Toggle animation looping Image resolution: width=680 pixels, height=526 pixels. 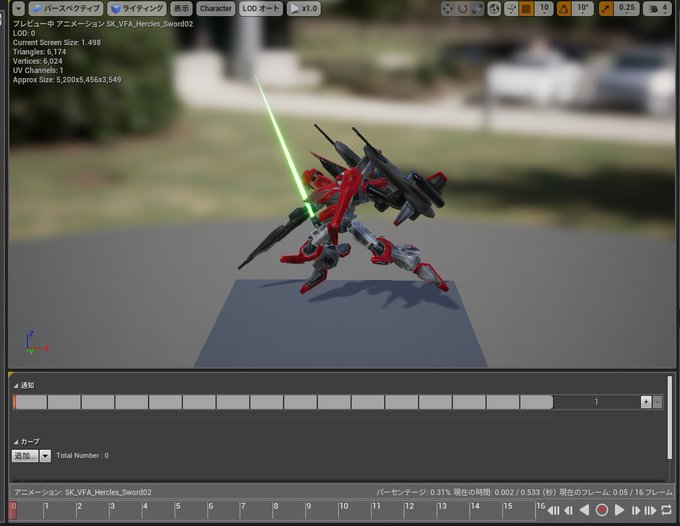tap(667, 510)
